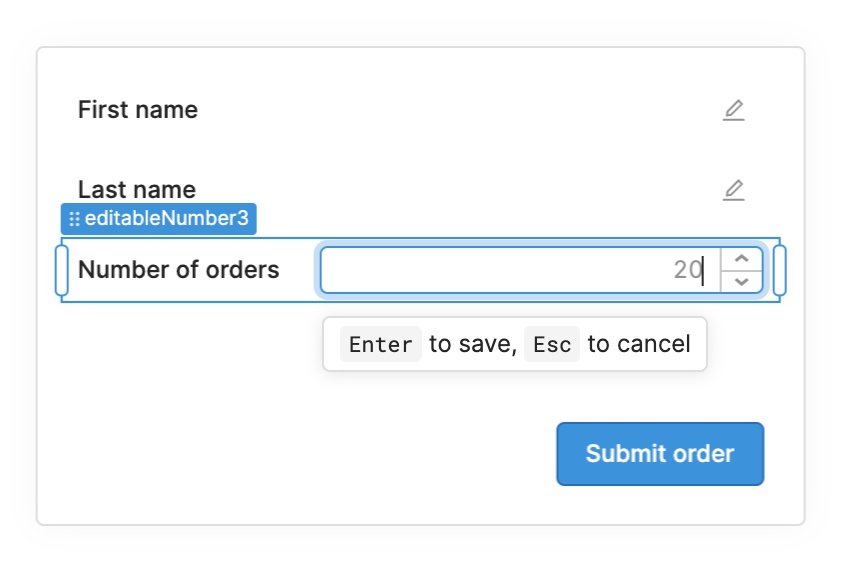Decrease Number of orders with down chevron
Screen dimensions: 866x570
[x=742, y=282]
